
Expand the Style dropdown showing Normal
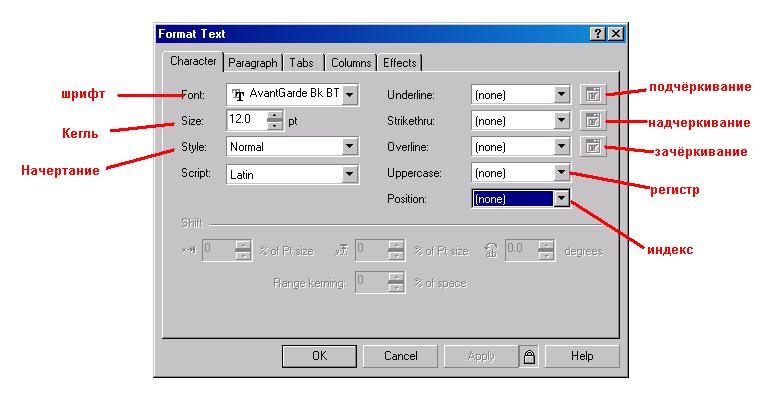[x=349, y=146]
